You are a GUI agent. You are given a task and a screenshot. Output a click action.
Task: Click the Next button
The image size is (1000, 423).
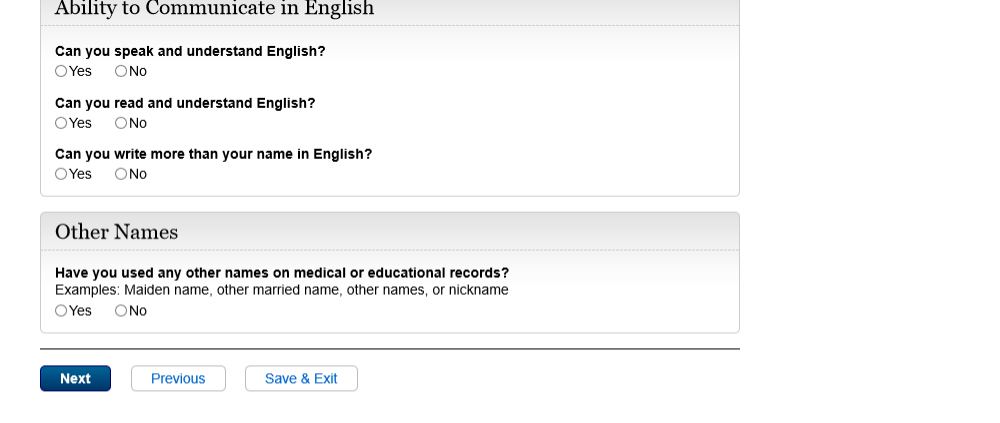[75, 379]
